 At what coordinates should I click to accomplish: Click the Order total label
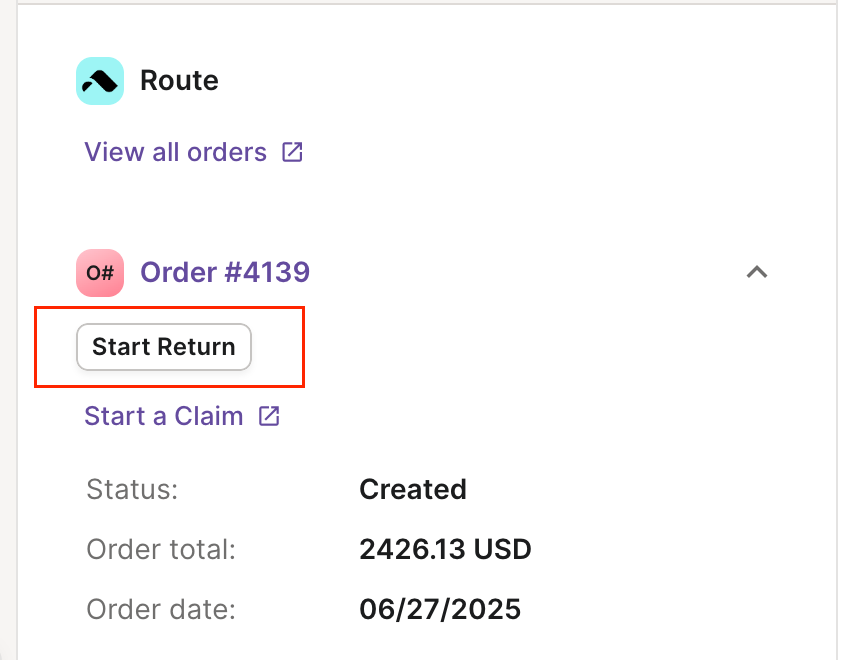coord(161,549)
